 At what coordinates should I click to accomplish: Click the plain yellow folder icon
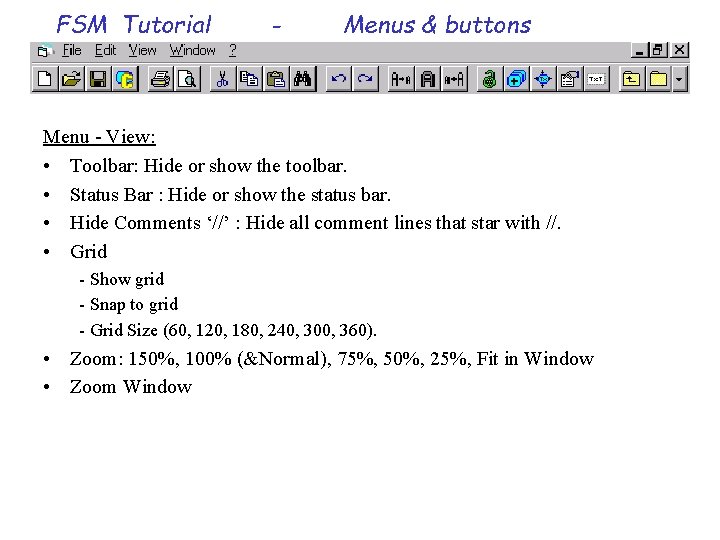[658, 79]
